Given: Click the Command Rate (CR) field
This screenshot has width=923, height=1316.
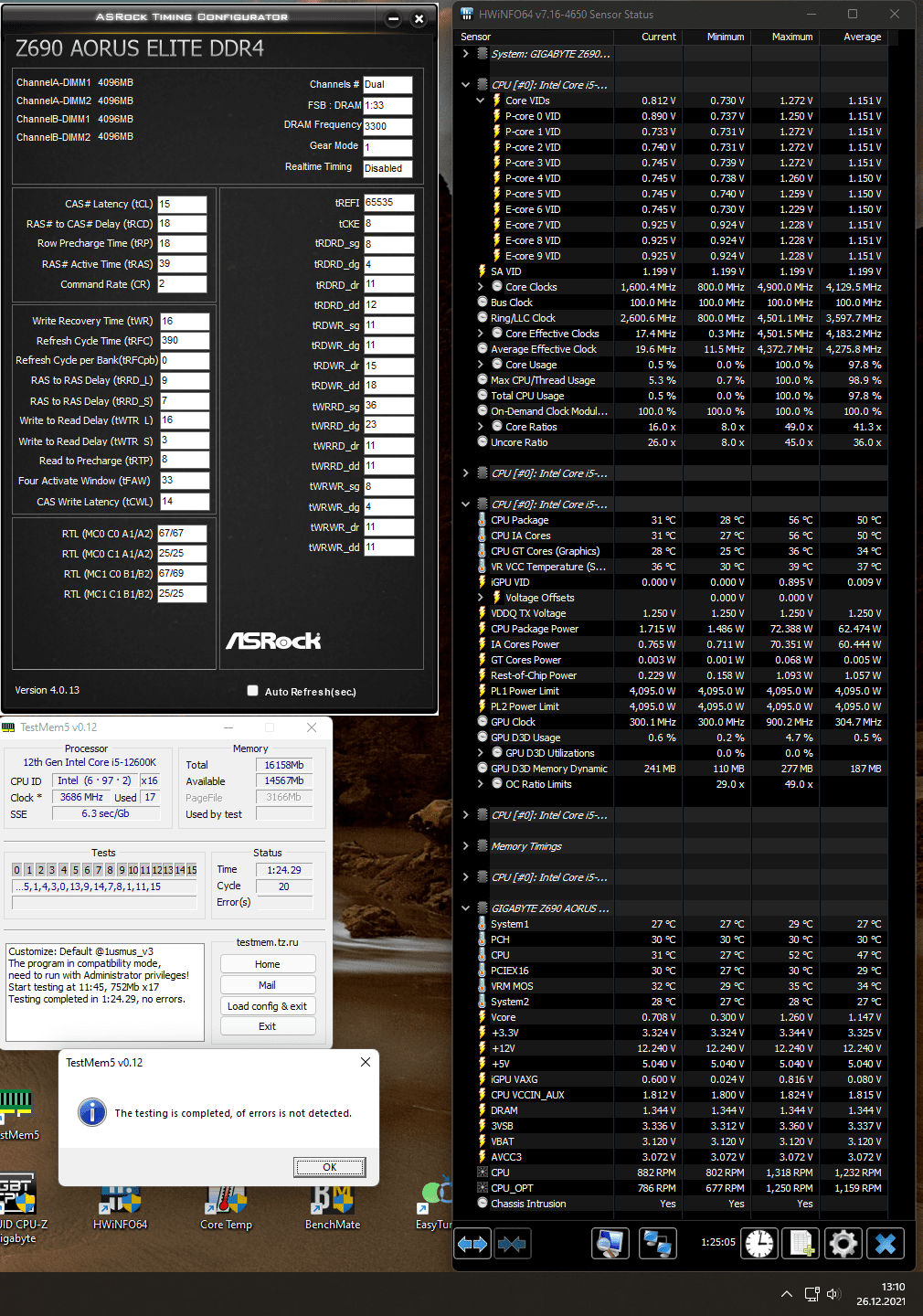Looking at the screenshot, I should click(182, 284).
